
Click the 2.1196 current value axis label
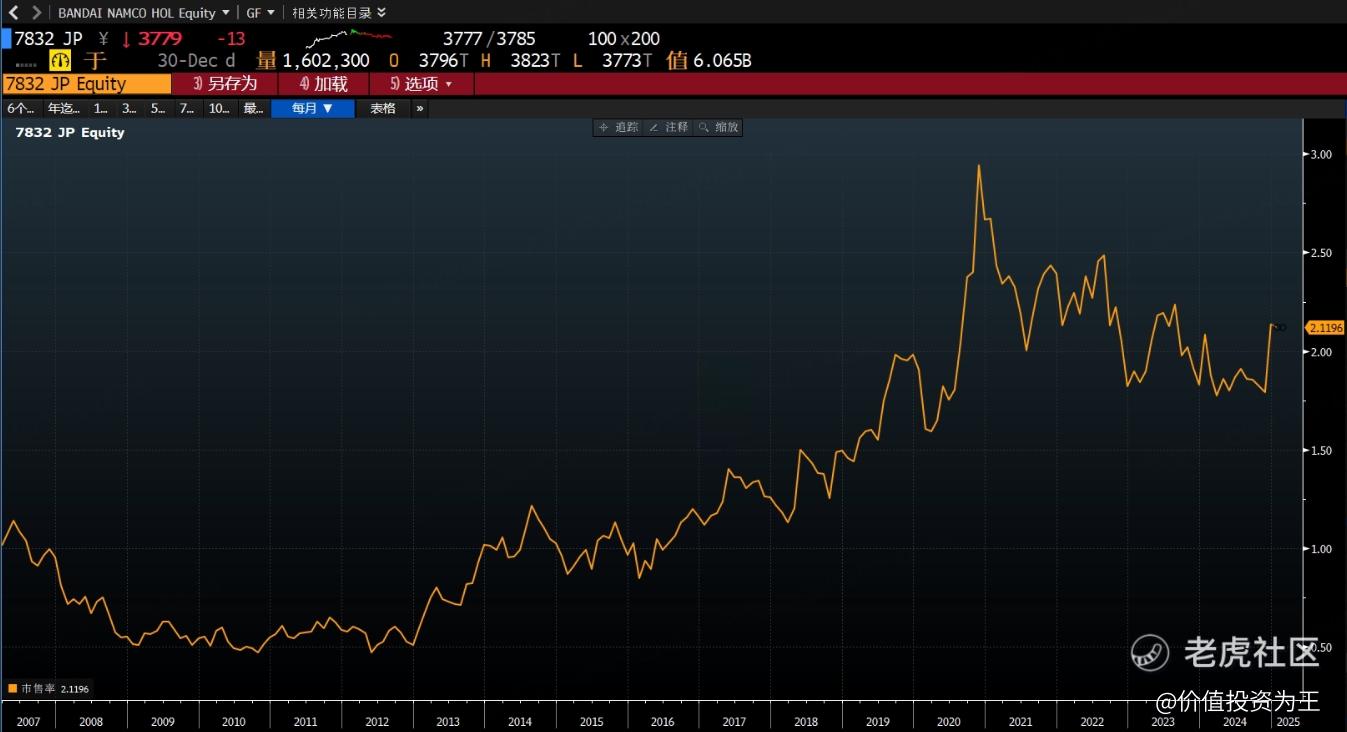[1325, 327]
